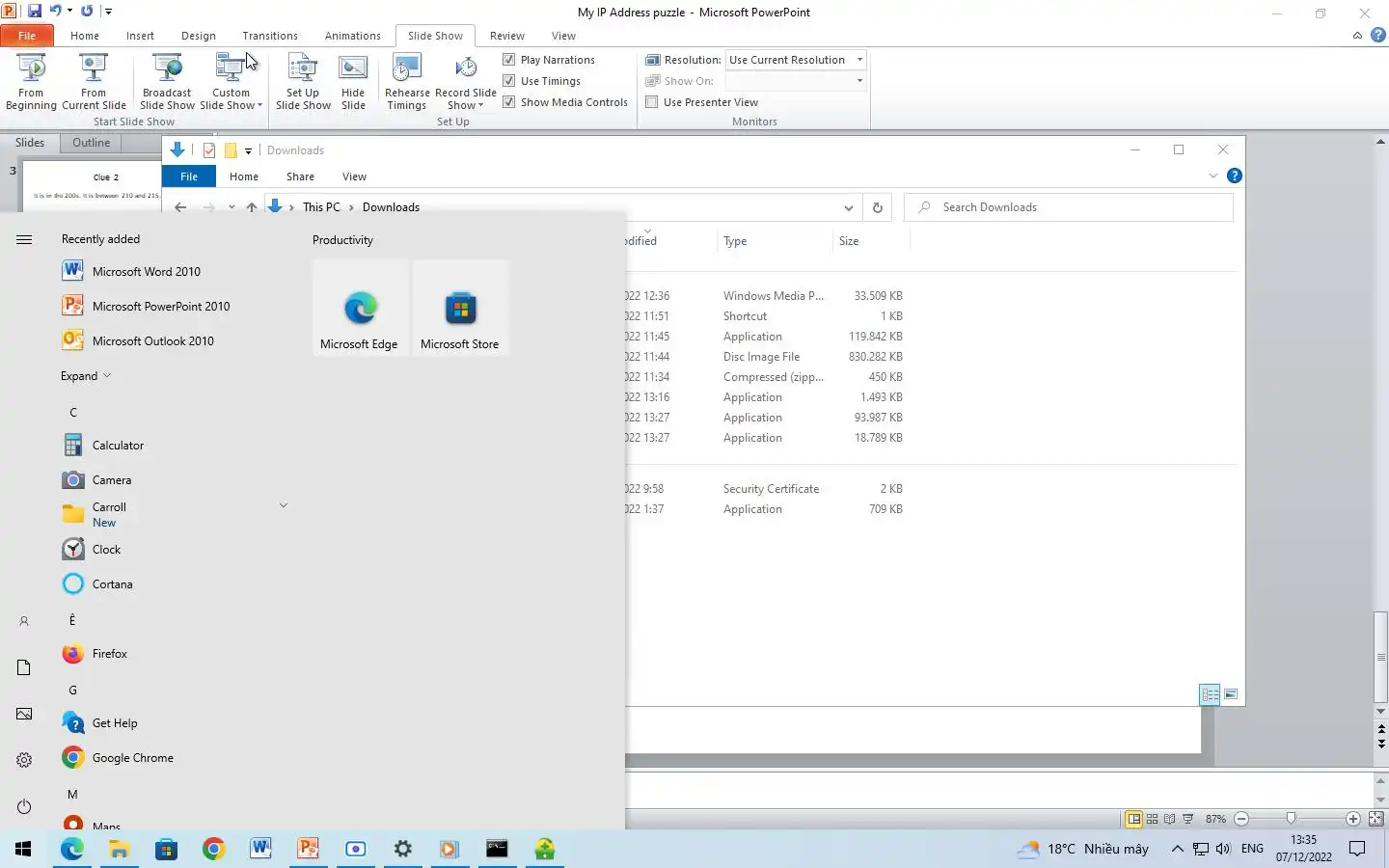The height and width of the screenshot is (868, 1389).
Task: Zoom out with minus button in PowerPoint
Action: point(1241,819)
